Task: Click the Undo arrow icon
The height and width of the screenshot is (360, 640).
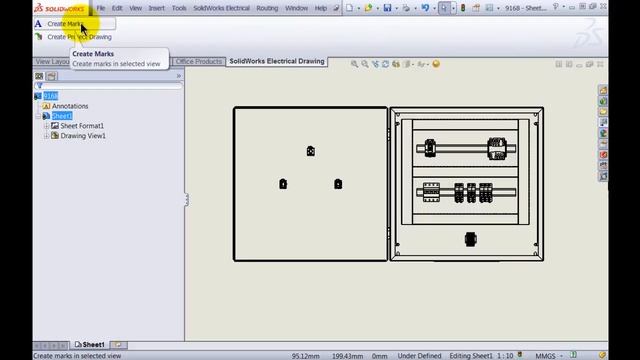Action: pyautogui.click(x=425, y=8)
